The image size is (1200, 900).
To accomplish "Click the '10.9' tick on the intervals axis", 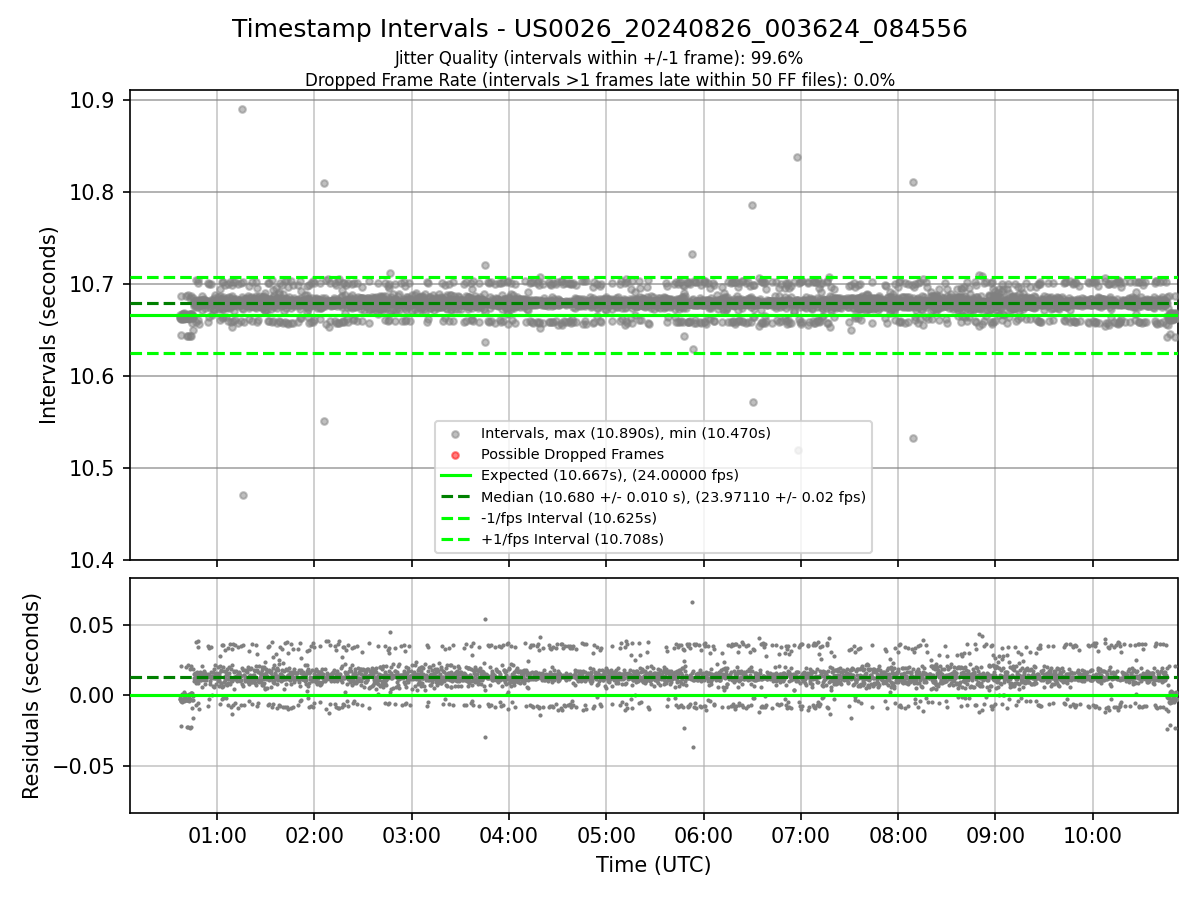I will pyautogui.click(x=92, y=100).
